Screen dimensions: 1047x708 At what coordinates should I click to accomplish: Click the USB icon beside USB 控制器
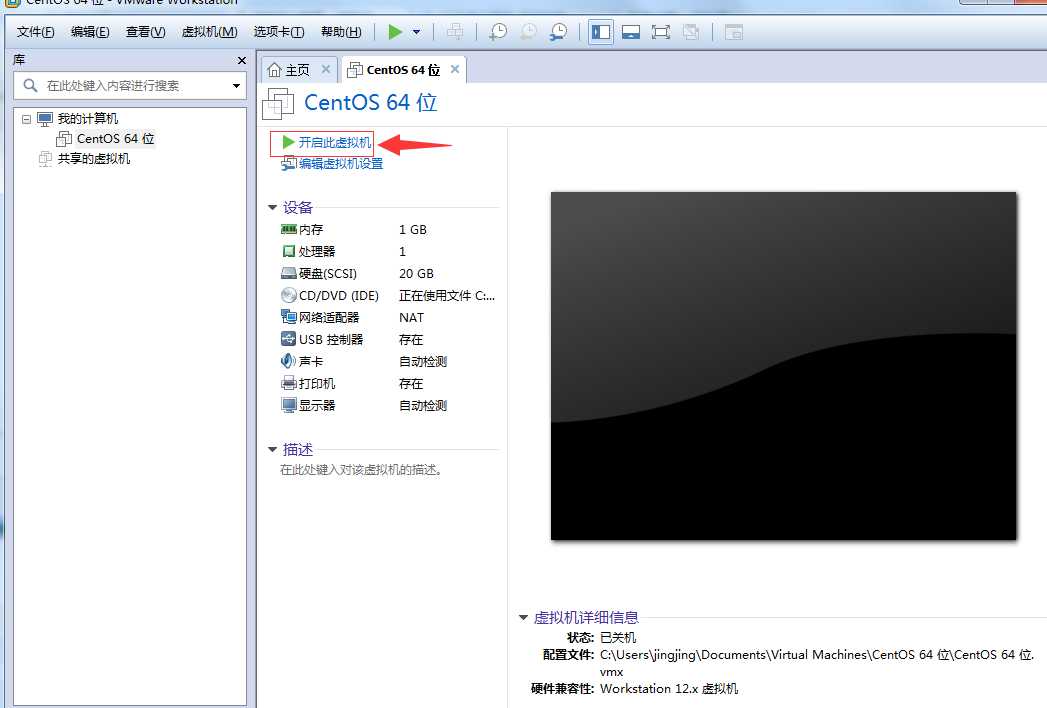click(288, 339)
